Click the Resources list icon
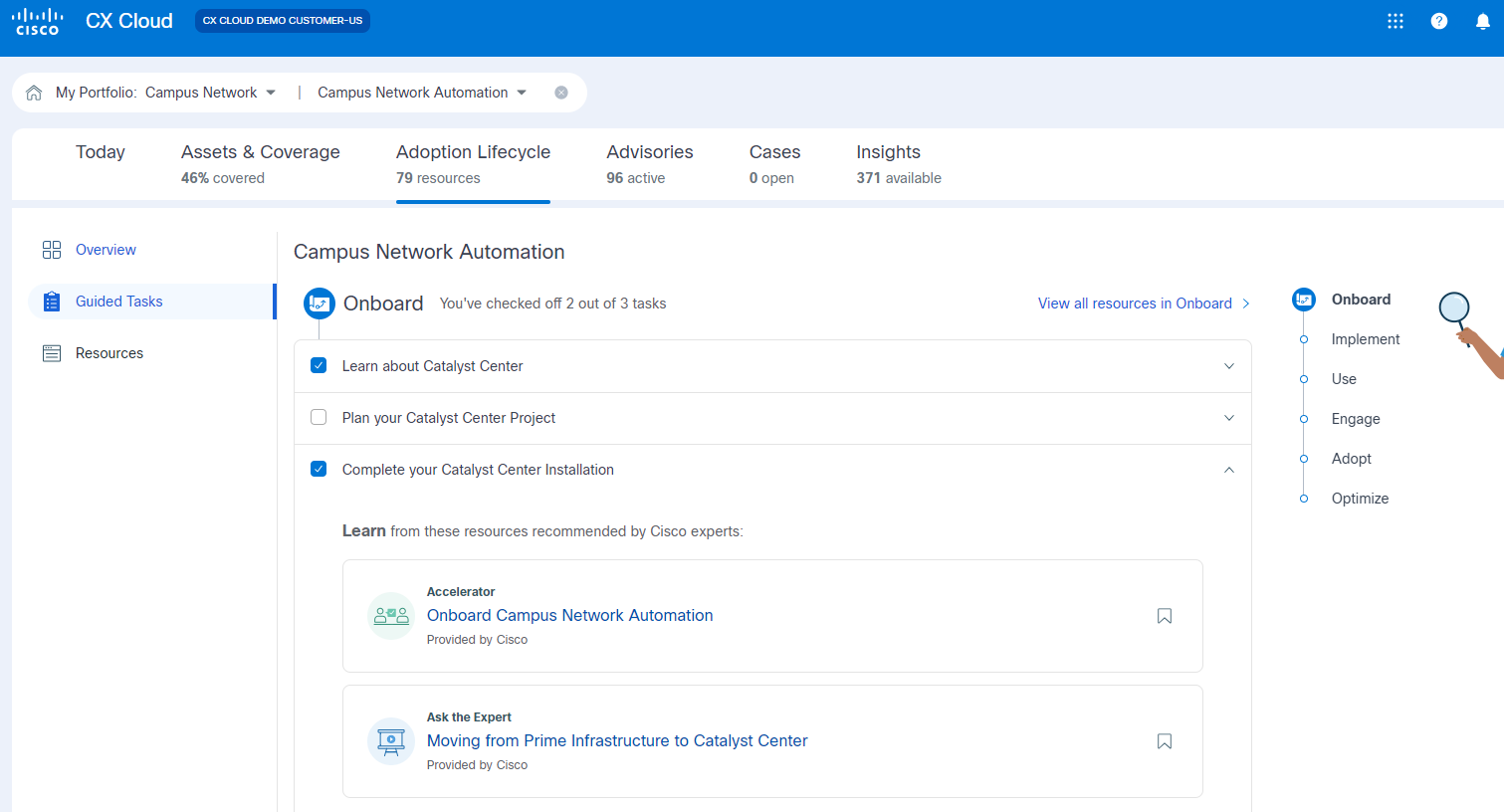The height and width of the screenshot is (812, 1504). pos(52,353)
